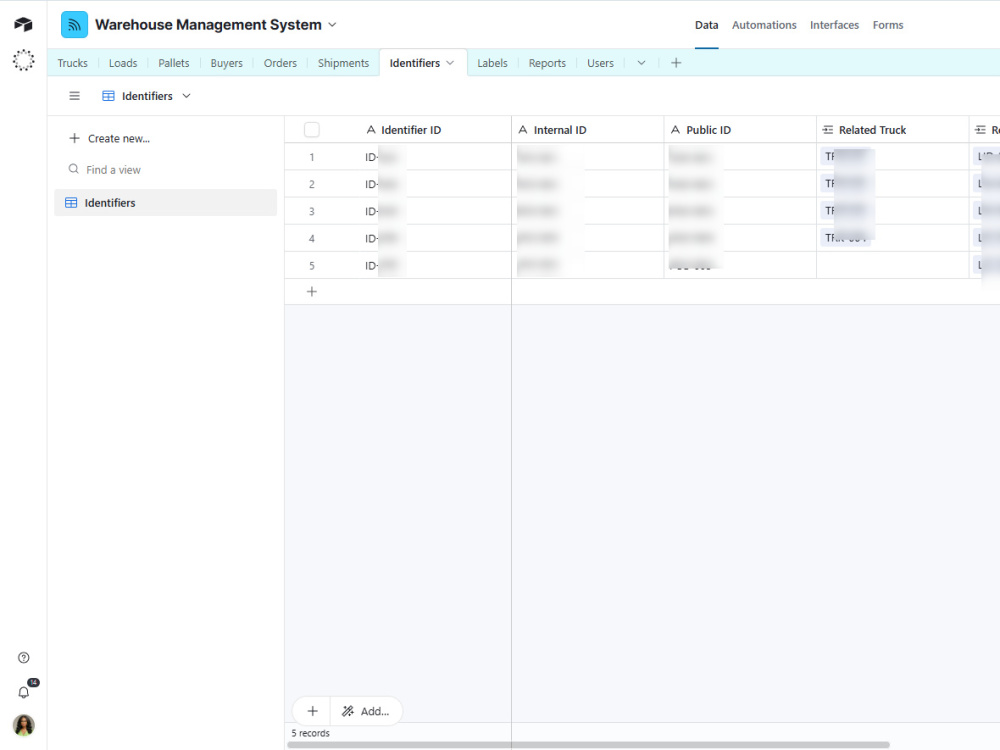Click the Add... button at the bottom

tap(367, 711)
